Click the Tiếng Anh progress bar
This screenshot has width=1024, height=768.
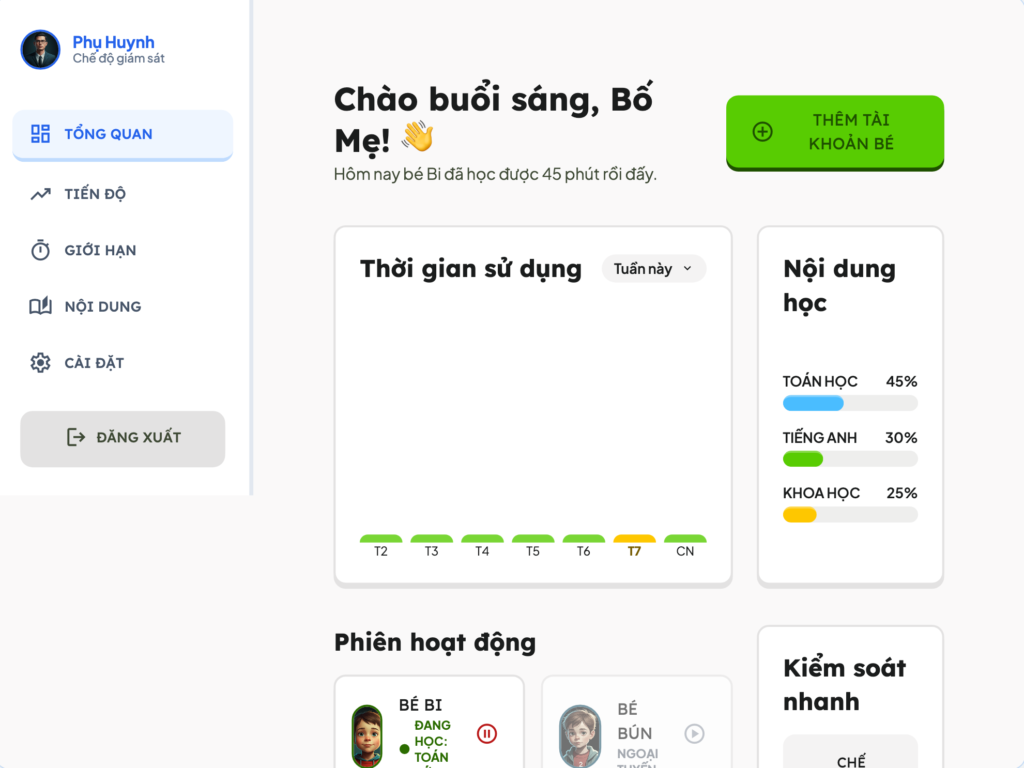pyautogui.click(x=850, y=459)
